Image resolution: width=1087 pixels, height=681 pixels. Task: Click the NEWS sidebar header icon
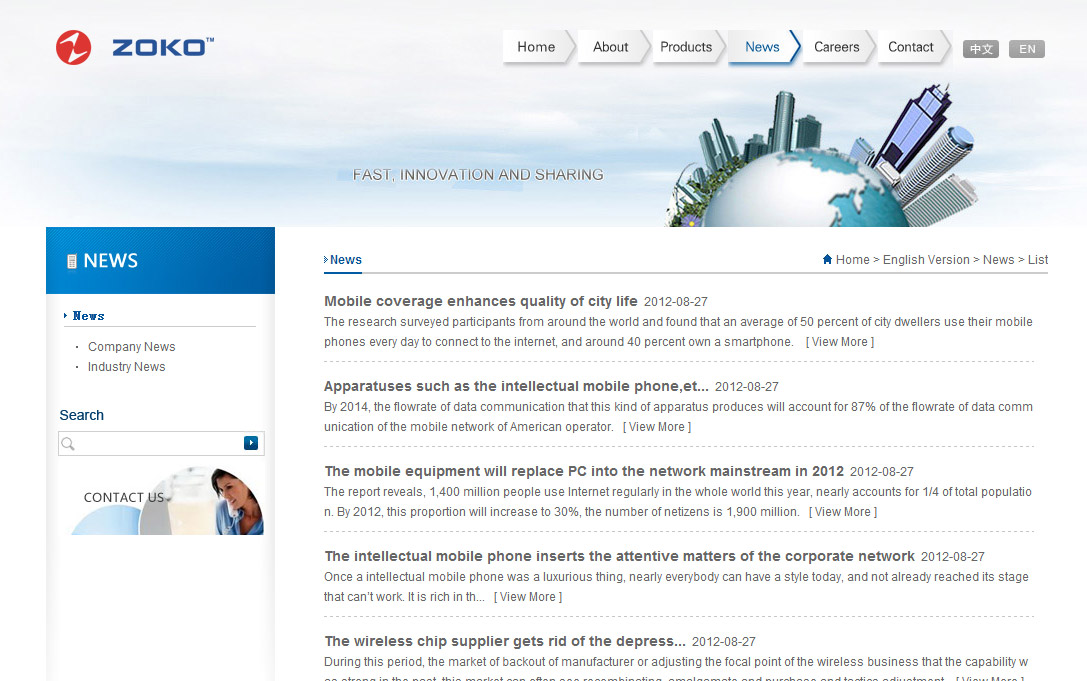coord(71,261)
